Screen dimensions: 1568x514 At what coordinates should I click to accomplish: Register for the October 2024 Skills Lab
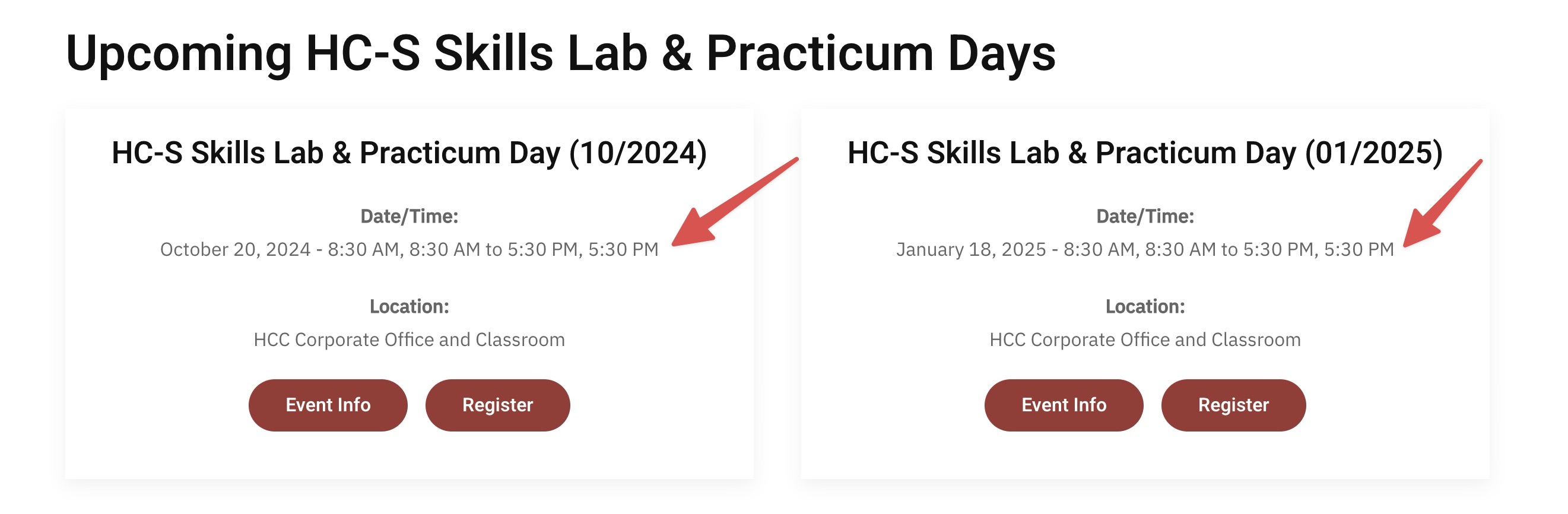497,405
